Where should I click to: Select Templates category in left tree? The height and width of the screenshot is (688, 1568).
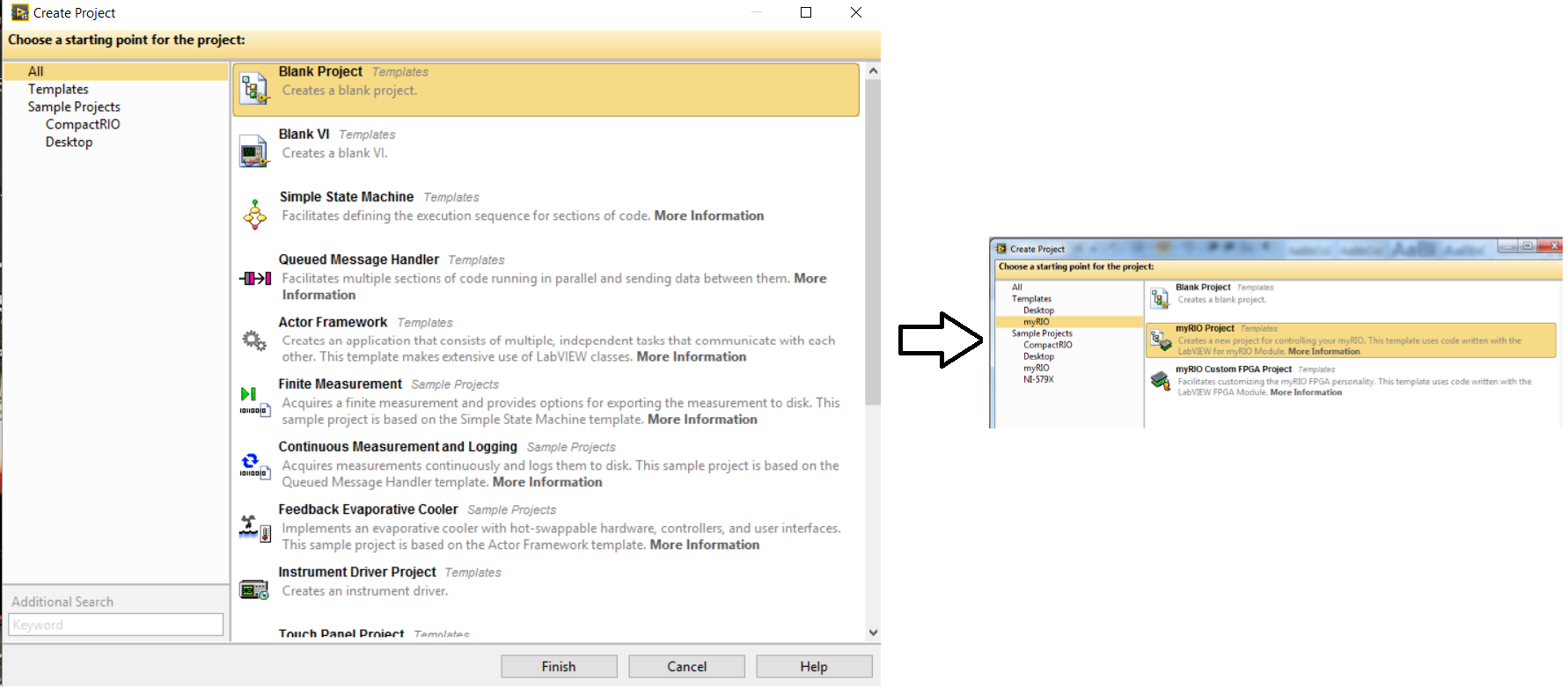[x=58, y=89]
